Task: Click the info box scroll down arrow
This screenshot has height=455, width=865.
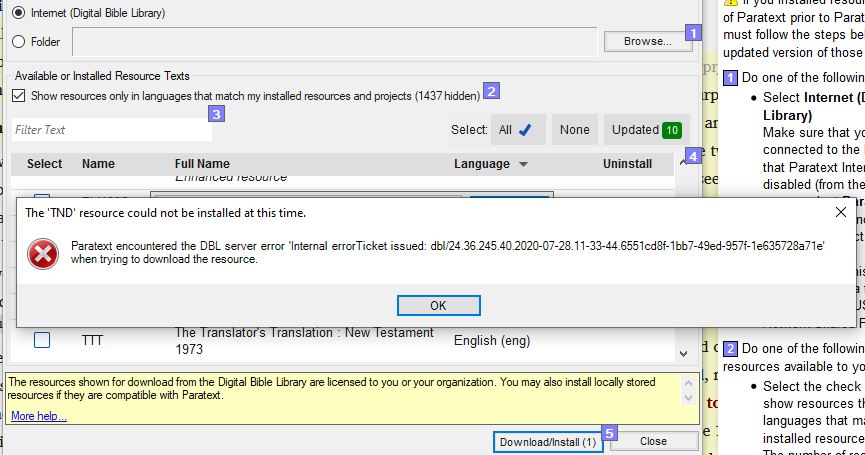Action: 688,398
